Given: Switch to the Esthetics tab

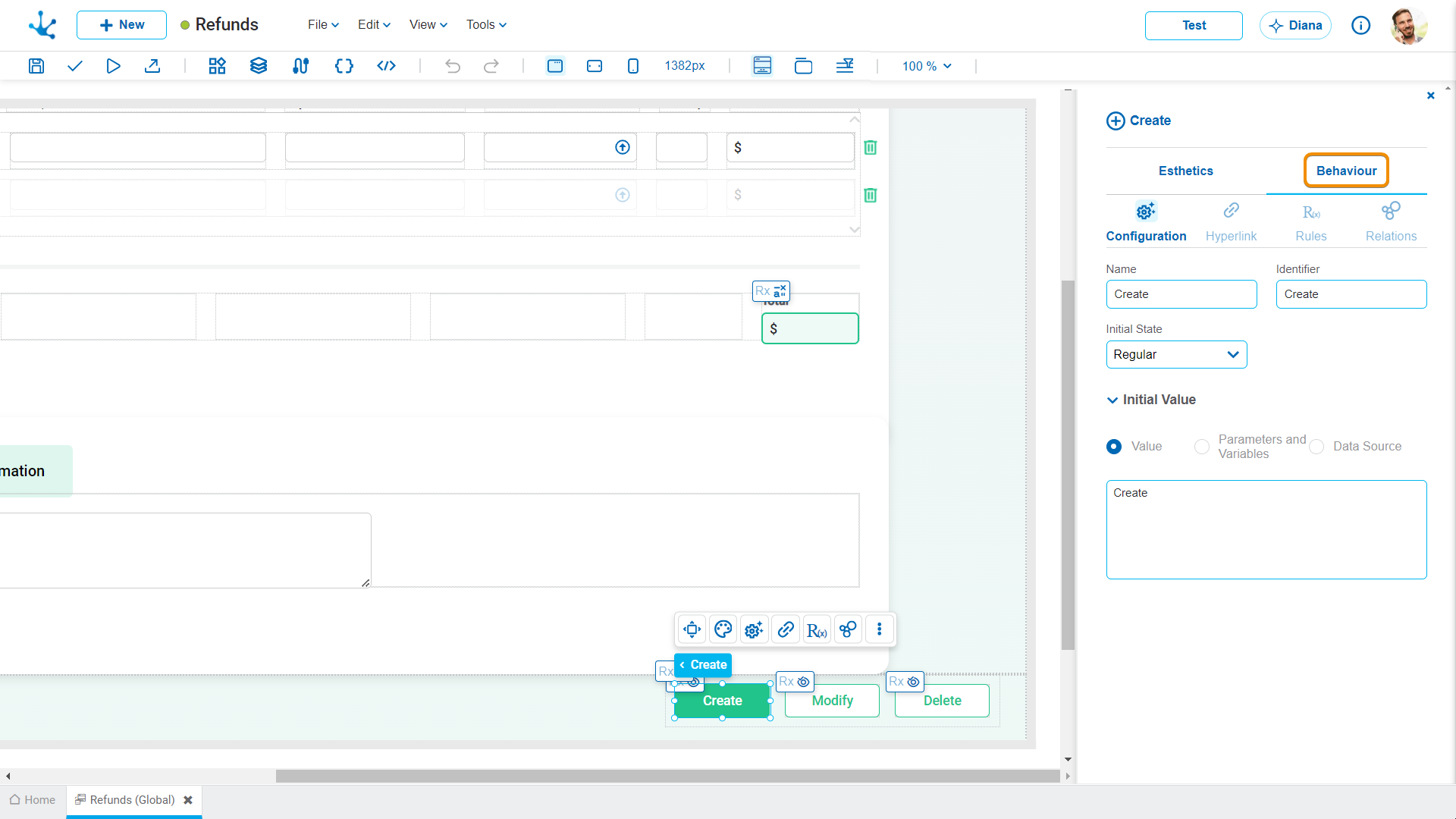Looking at the screenshot, I should (1186, 171).
